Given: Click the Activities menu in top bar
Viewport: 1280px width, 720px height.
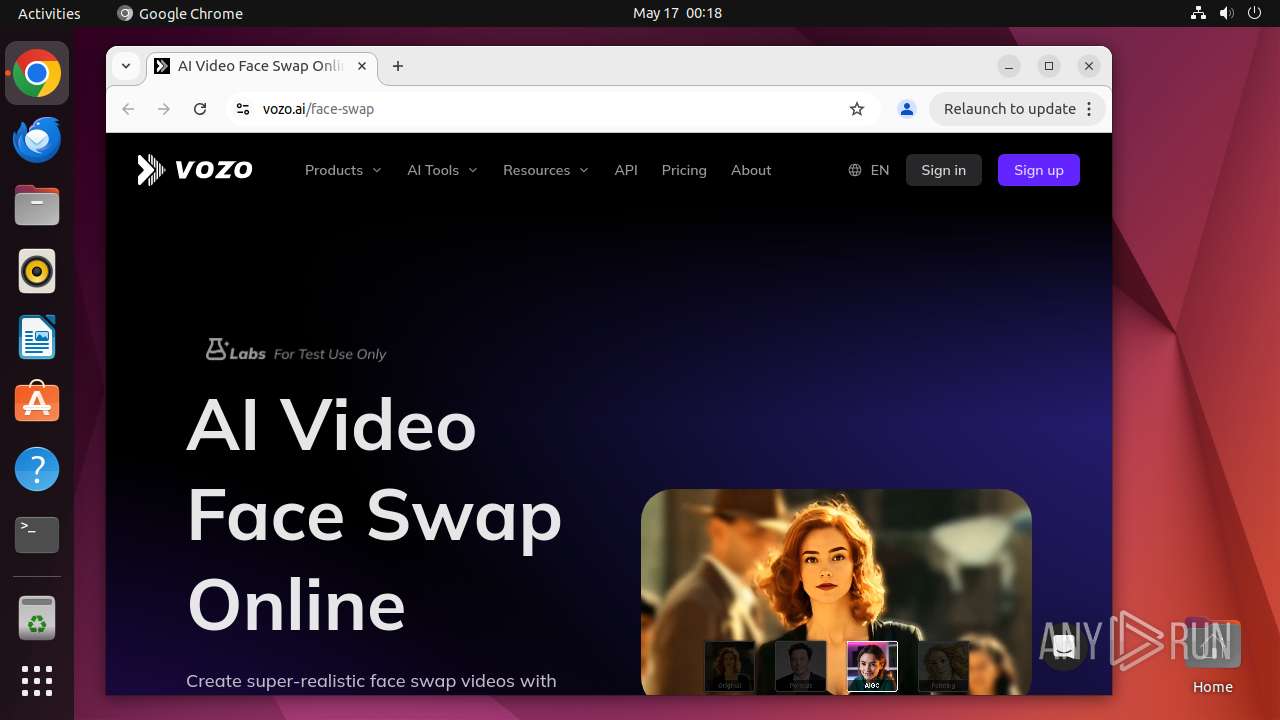Looking at the screenshot, I should tap(49, 13).
